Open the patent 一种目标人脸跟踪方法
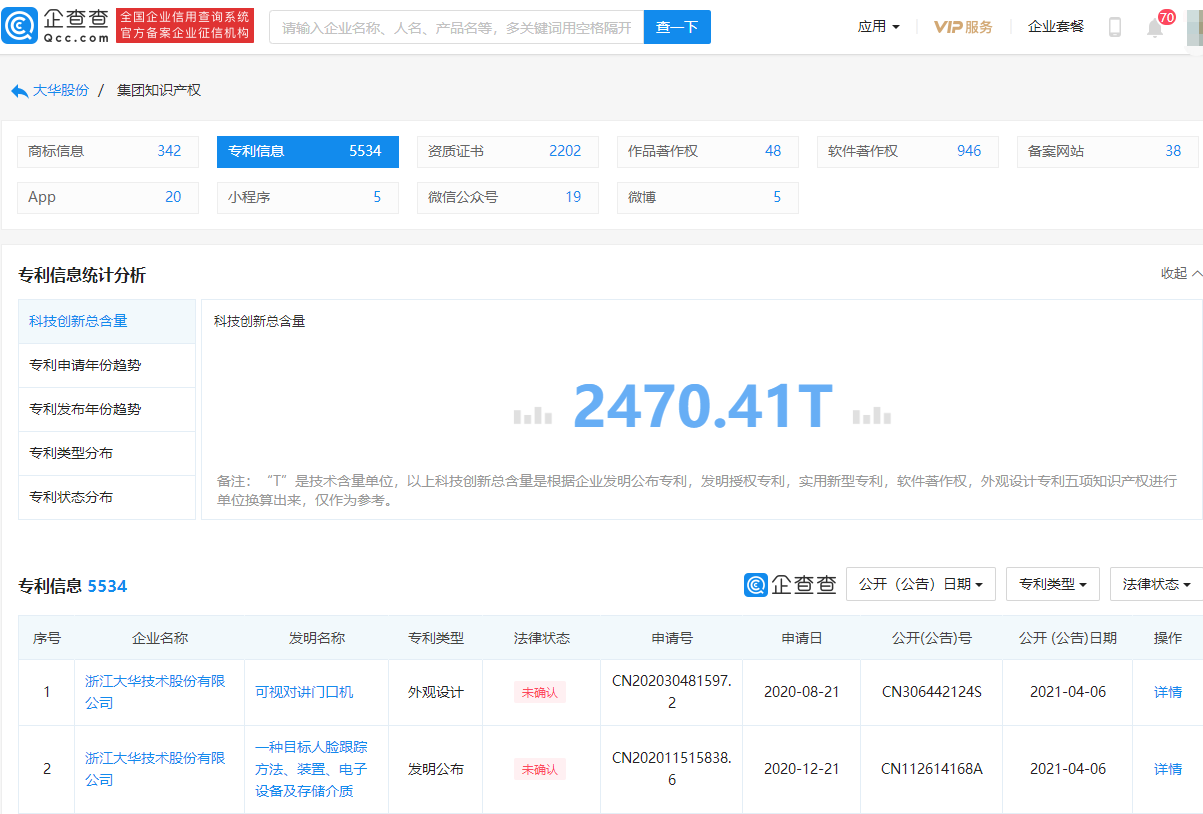The height and width of the screenshot is (814, 1203). click(311, 769)
